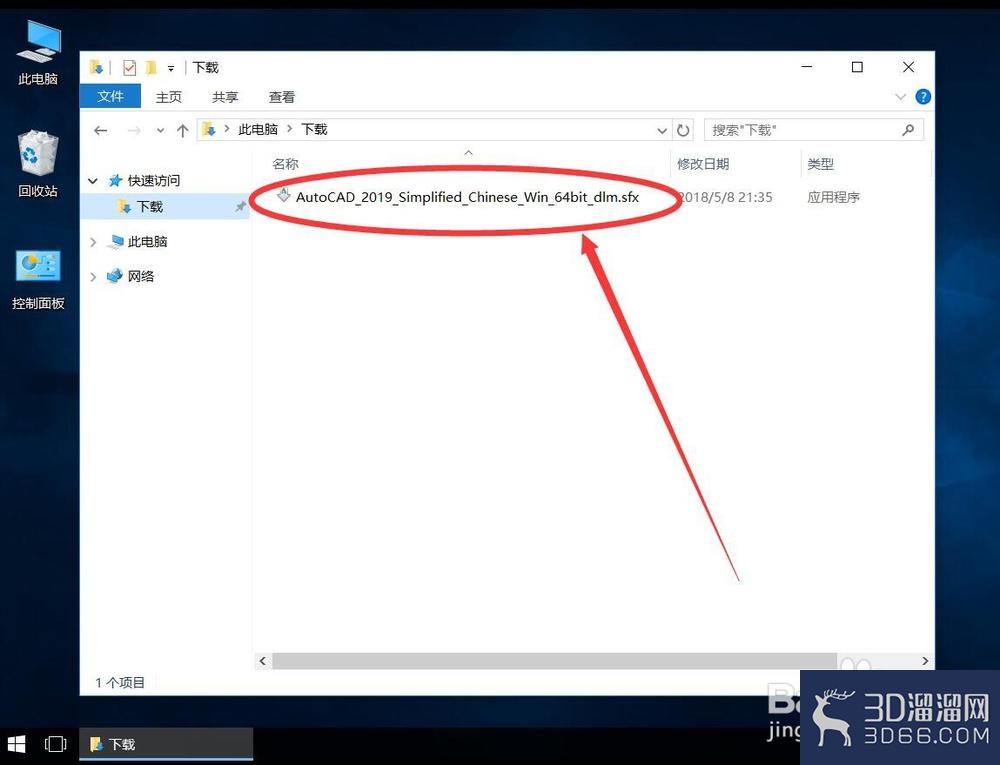Click the Windows Start button
Screen dimensions: 1000x765
point(16,744)
